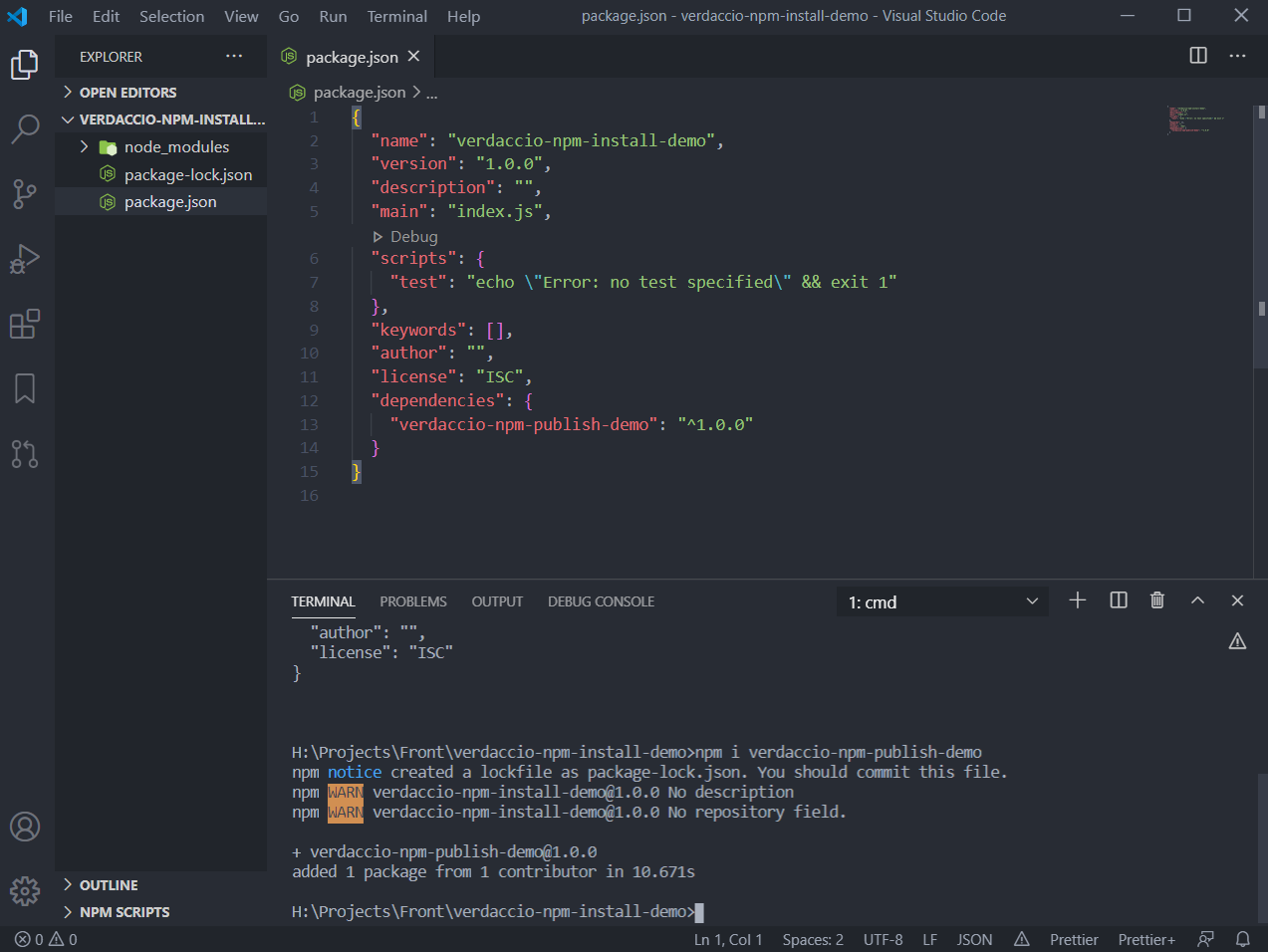
Task: Expand the OUTLINE section
Action: point(109,885)
